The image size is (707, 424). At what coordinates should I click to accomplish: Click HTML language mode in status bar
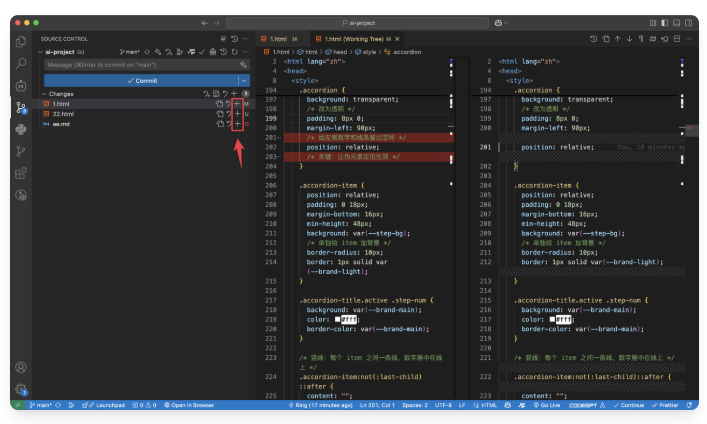click(x=488, y=405)
